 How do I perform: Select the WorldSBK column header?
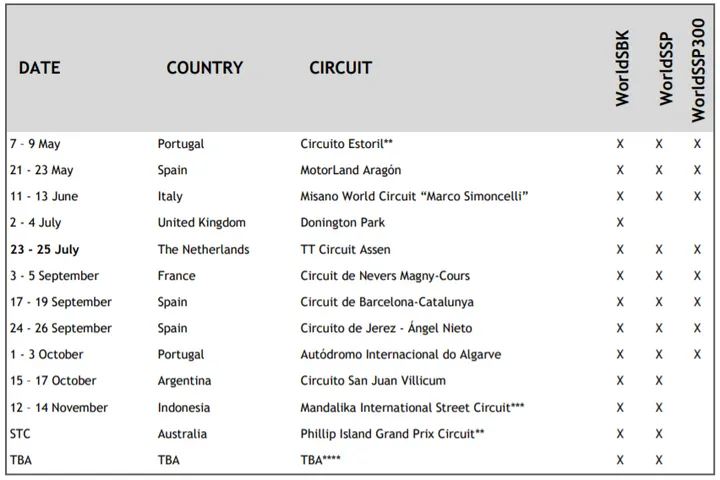pyautogui.click(x=622, y=68)
